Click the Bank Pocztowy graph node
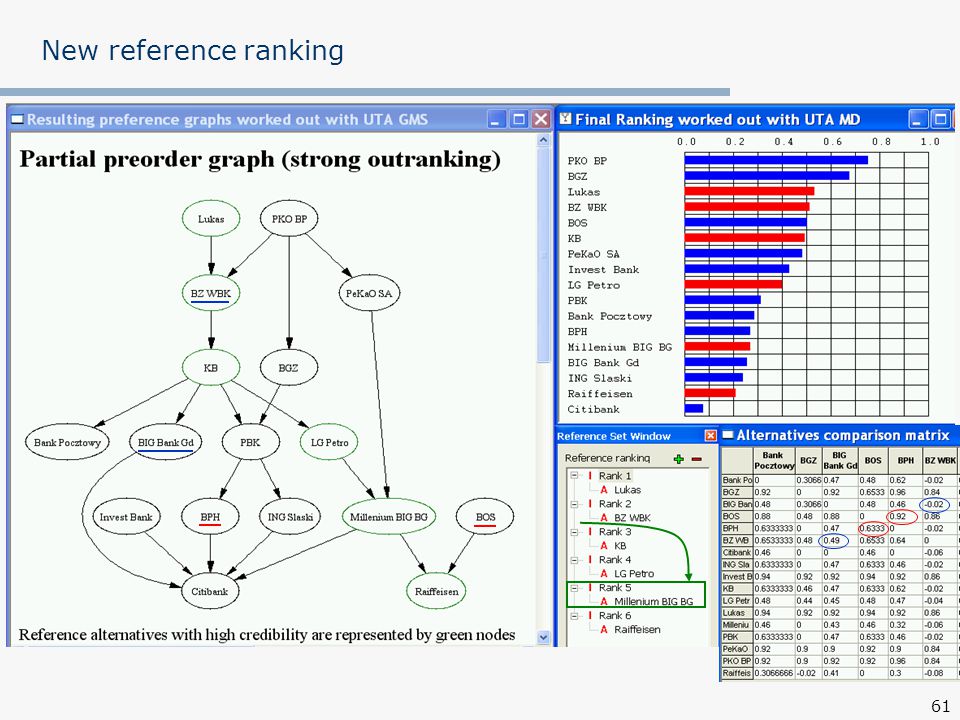This screenshot has width=960, height=720. tap(67, 442)
